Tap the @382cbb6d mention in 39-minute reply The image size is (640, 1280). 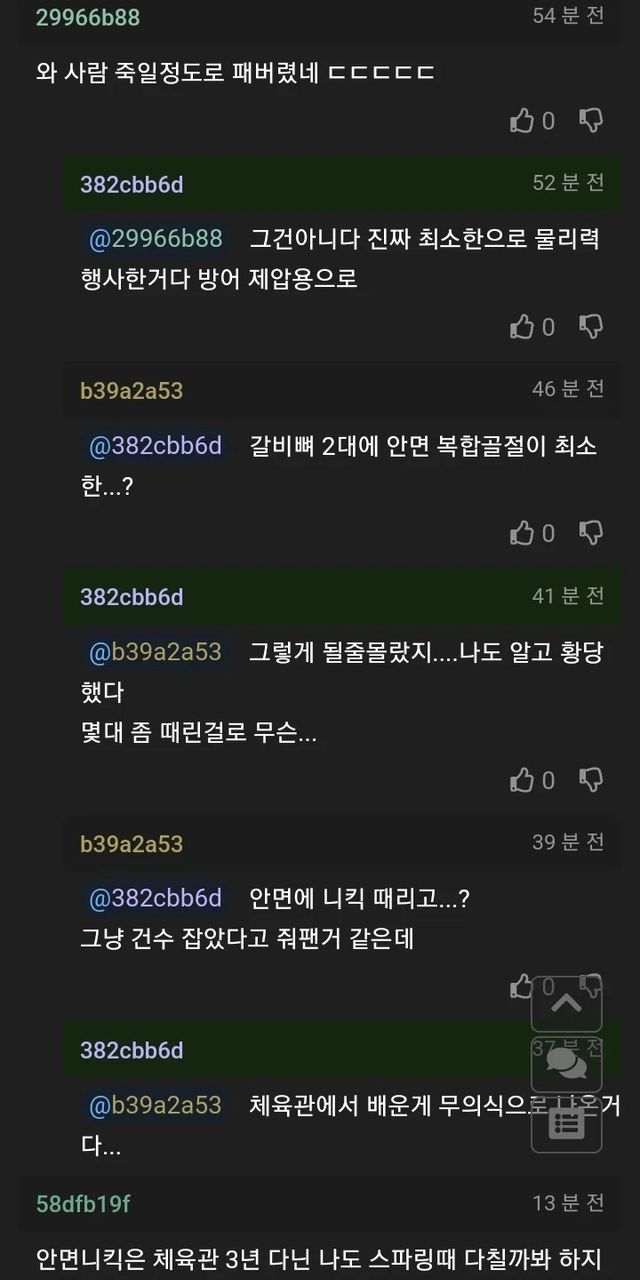click(x=155, y=899)
